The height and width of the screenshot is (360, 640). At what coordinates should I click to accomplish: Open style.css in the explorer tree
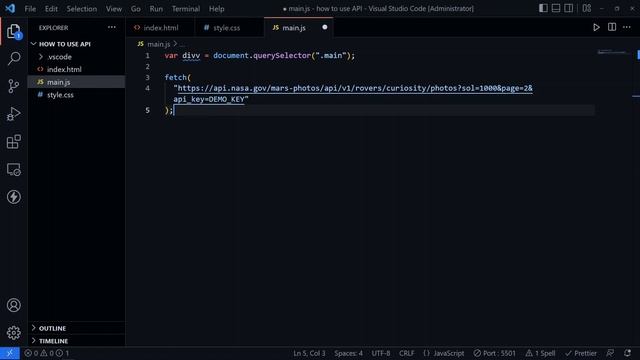[x=76, y=95]
